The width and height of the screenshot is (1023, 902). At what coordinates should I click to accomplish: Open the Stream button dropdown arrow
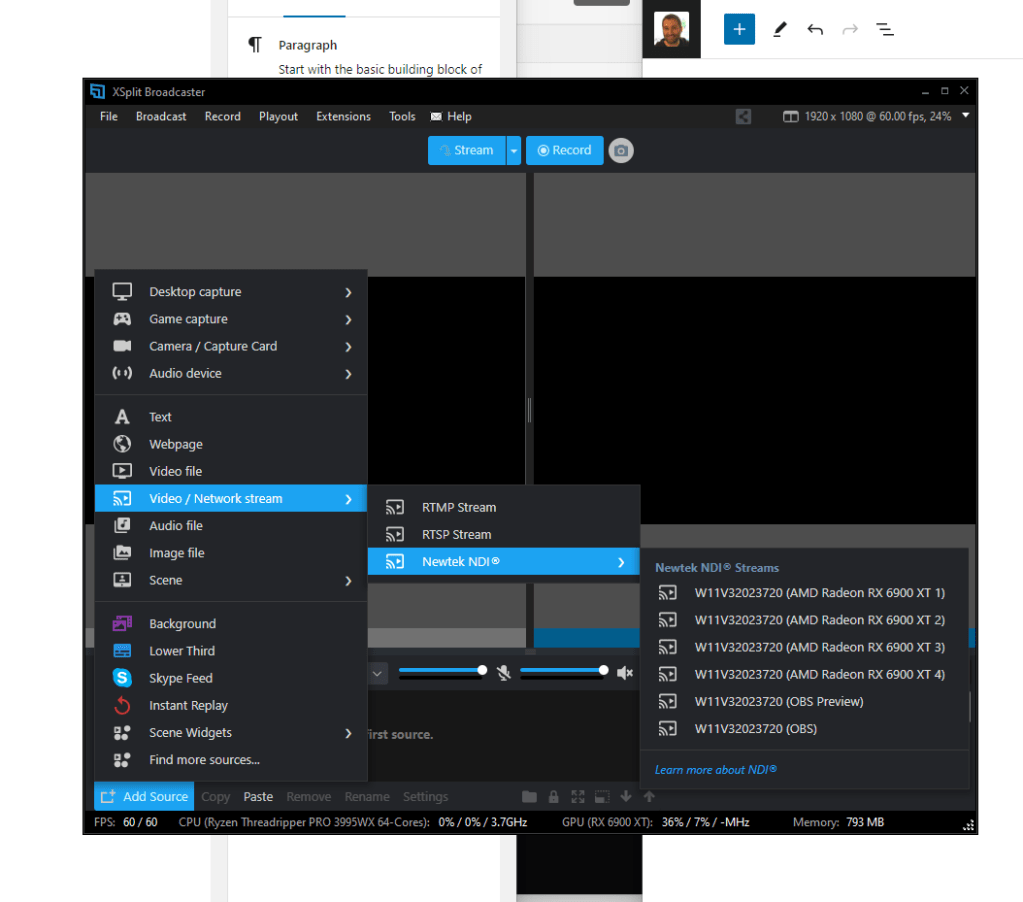[x=514, y=151]
